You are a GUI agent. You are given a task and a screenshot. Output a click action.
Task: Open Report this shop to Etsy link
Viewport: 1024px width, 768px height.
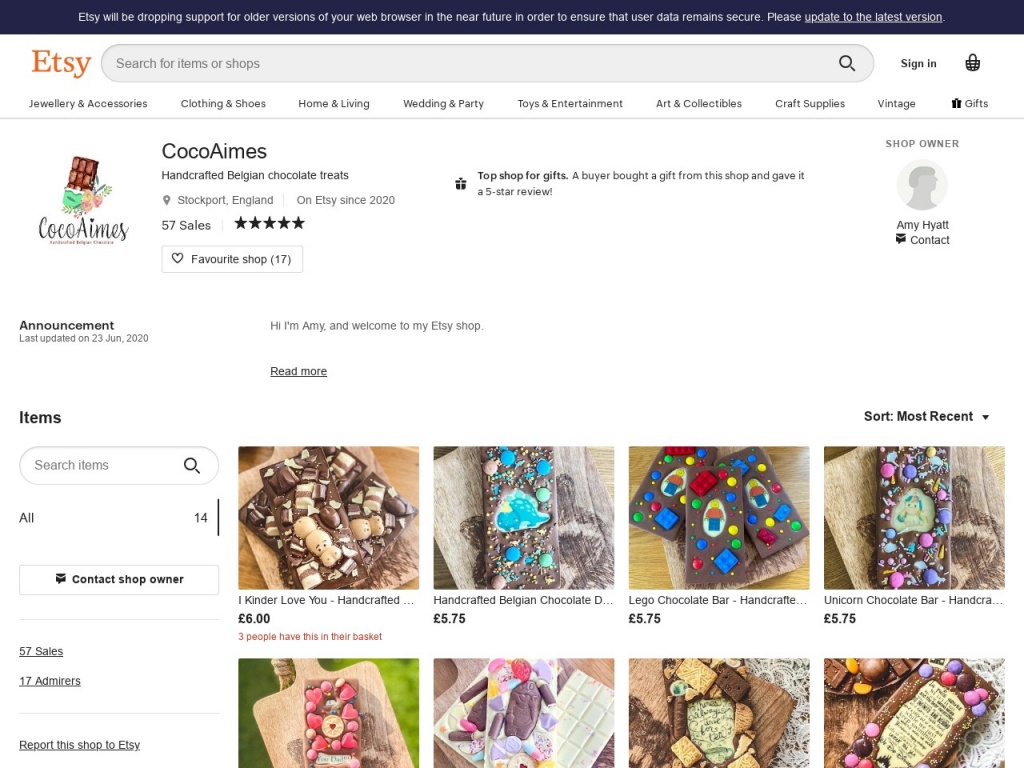[x=79, y=745]
